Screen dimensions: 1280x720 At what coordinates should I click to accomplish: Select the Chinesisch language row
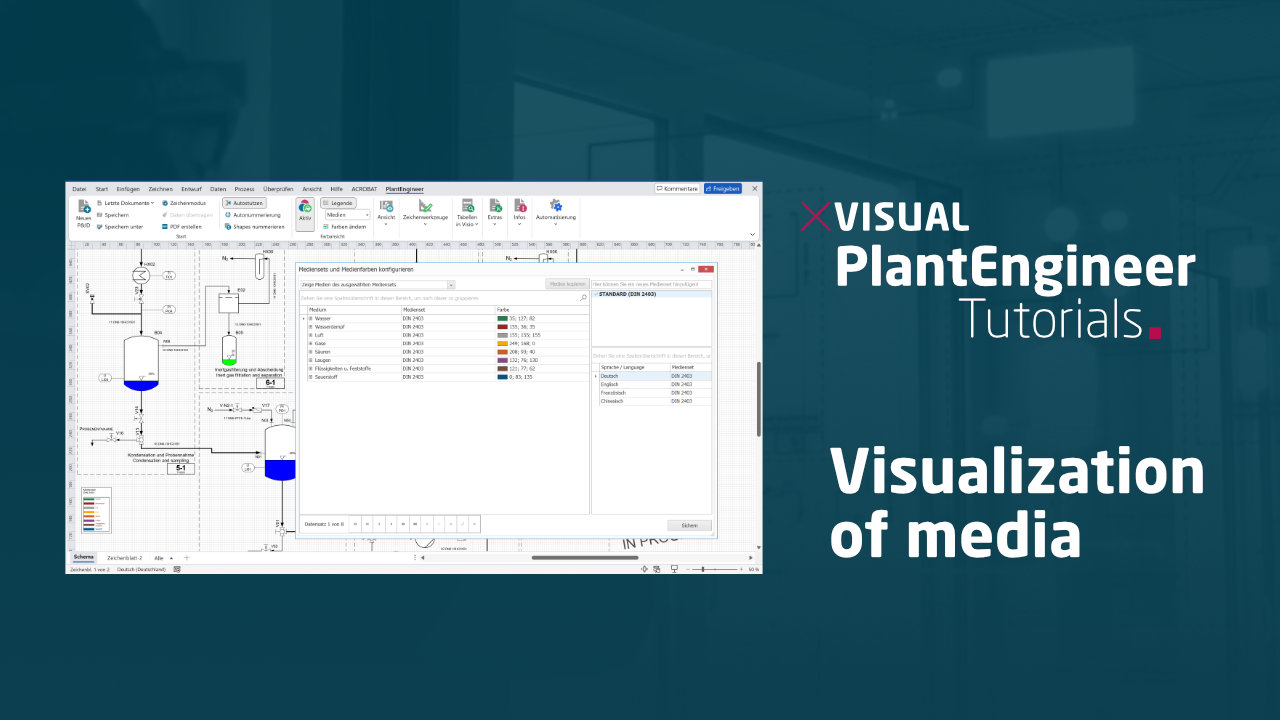[x=654, y=401]
